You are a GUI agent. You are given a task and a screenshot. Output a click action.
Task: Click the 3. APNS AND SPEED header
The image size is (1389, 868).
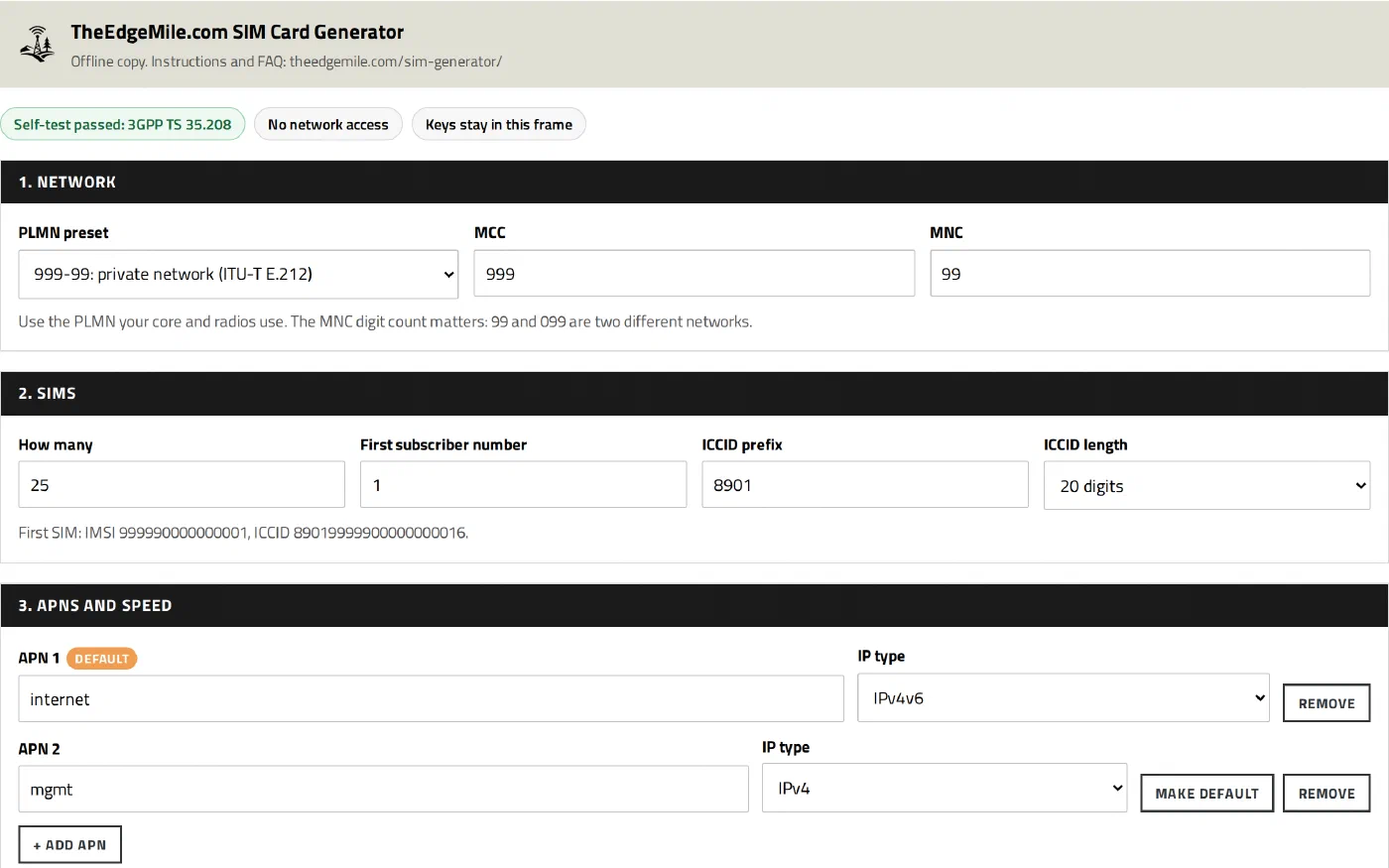[694, 605]
